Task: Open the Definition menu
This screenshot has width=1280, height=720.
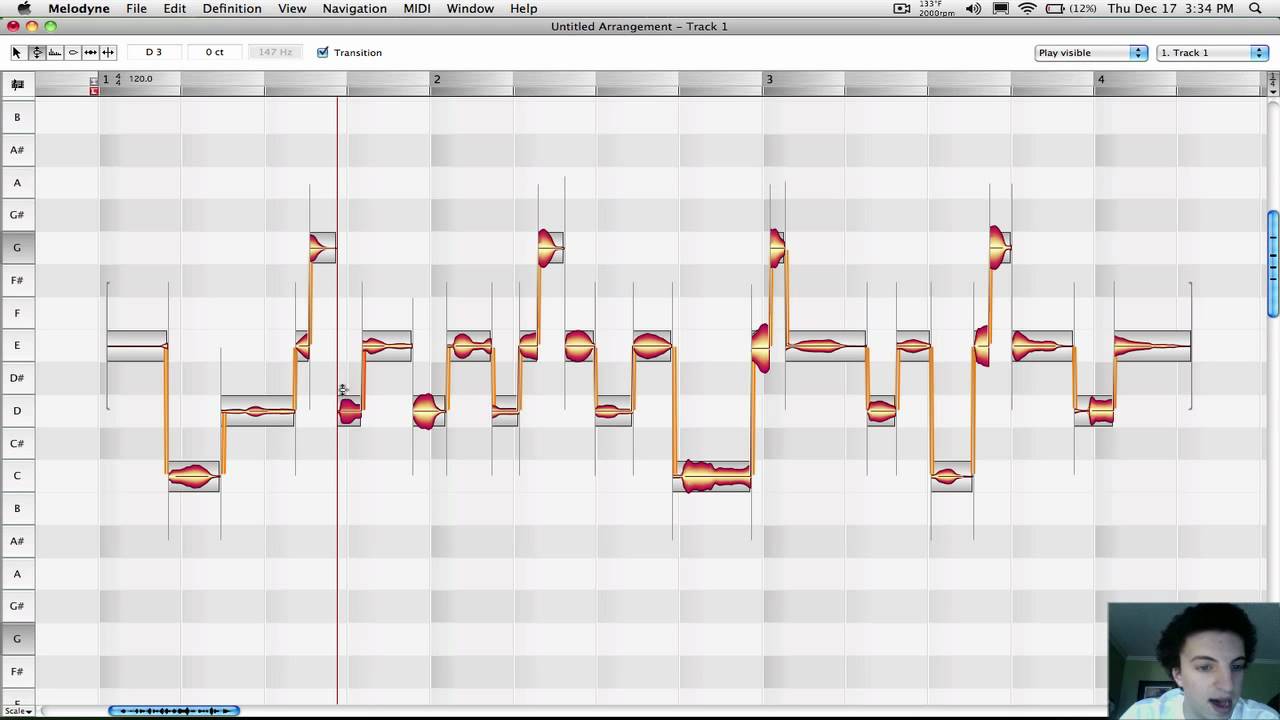Action: tap(232, 8)
